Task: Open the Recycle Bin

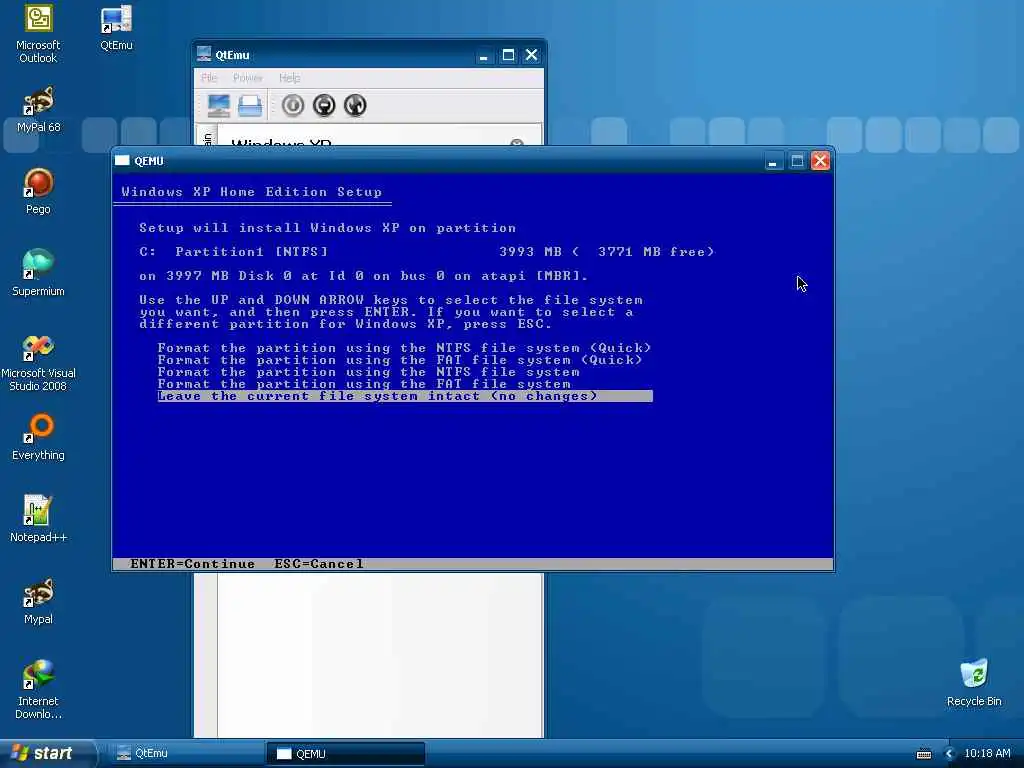Action: pos(974,682)
